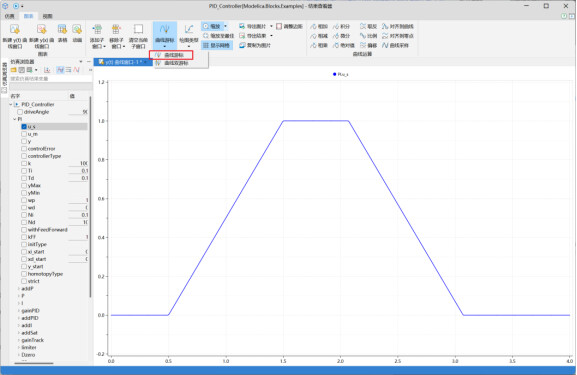Check the driveAngle variable checkbox
Screen dimensions: 577x375
click(x=20, y=112)
